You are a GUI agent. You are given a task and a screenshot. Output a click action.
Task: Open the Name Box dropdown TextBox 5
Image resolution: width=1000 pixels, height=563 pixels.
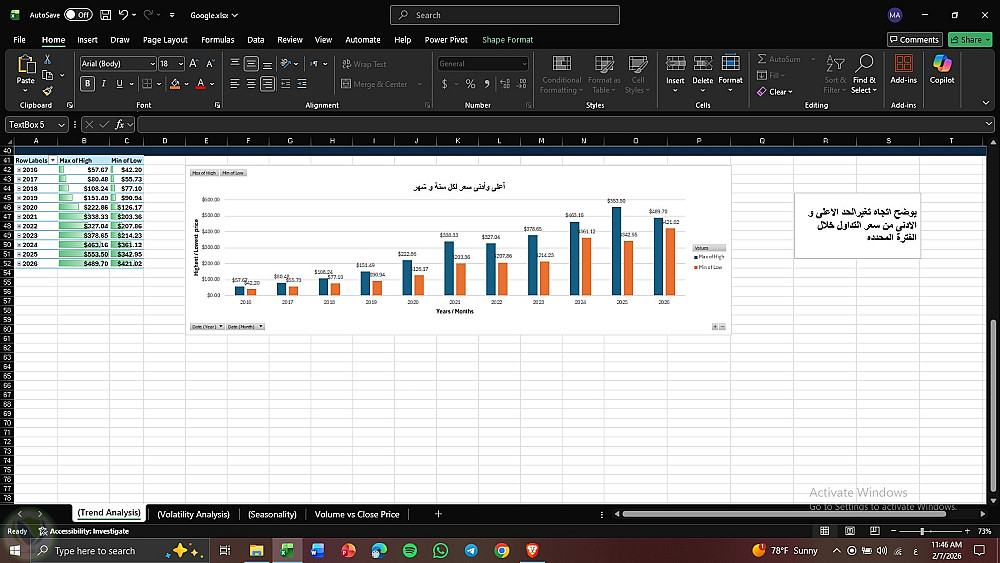click(61, 125)
